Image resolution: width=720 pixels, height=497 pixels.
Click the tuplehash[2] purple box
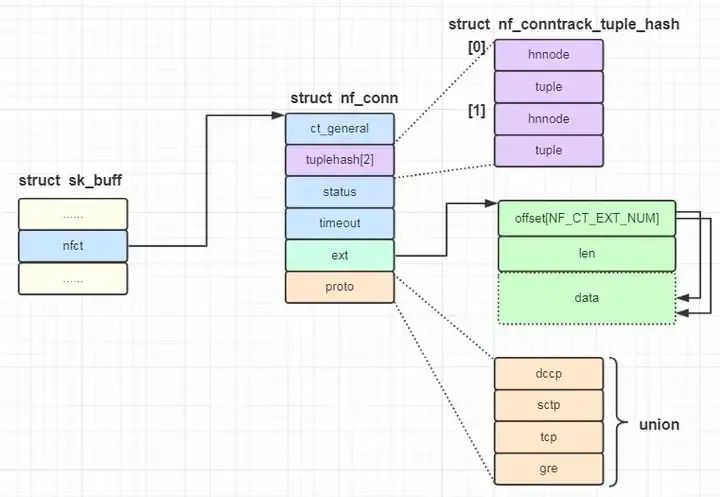(x=339, y=160)
